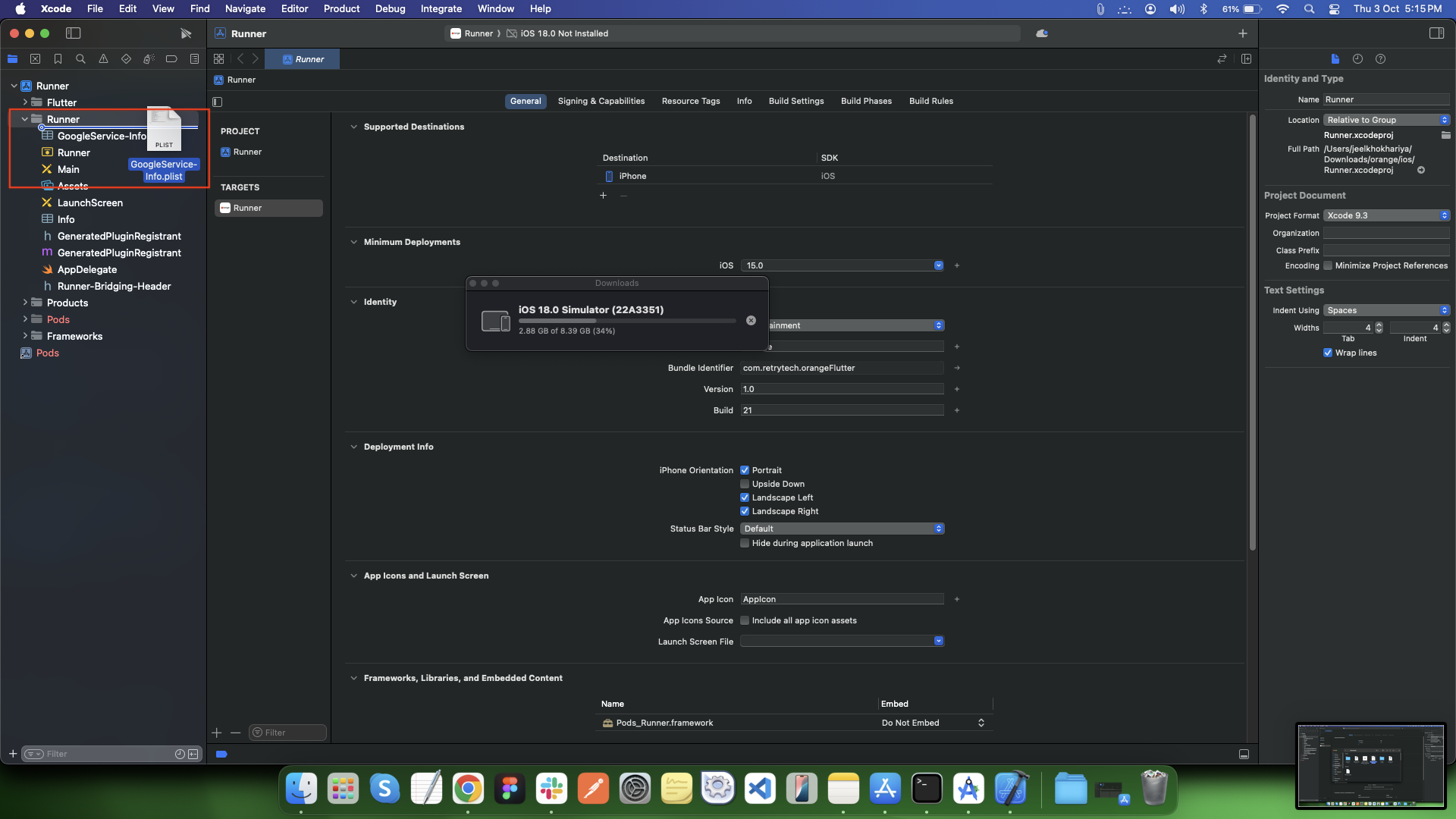1456x819 pixels.
Task: Open the Info tab
Action: coord(744,101)
